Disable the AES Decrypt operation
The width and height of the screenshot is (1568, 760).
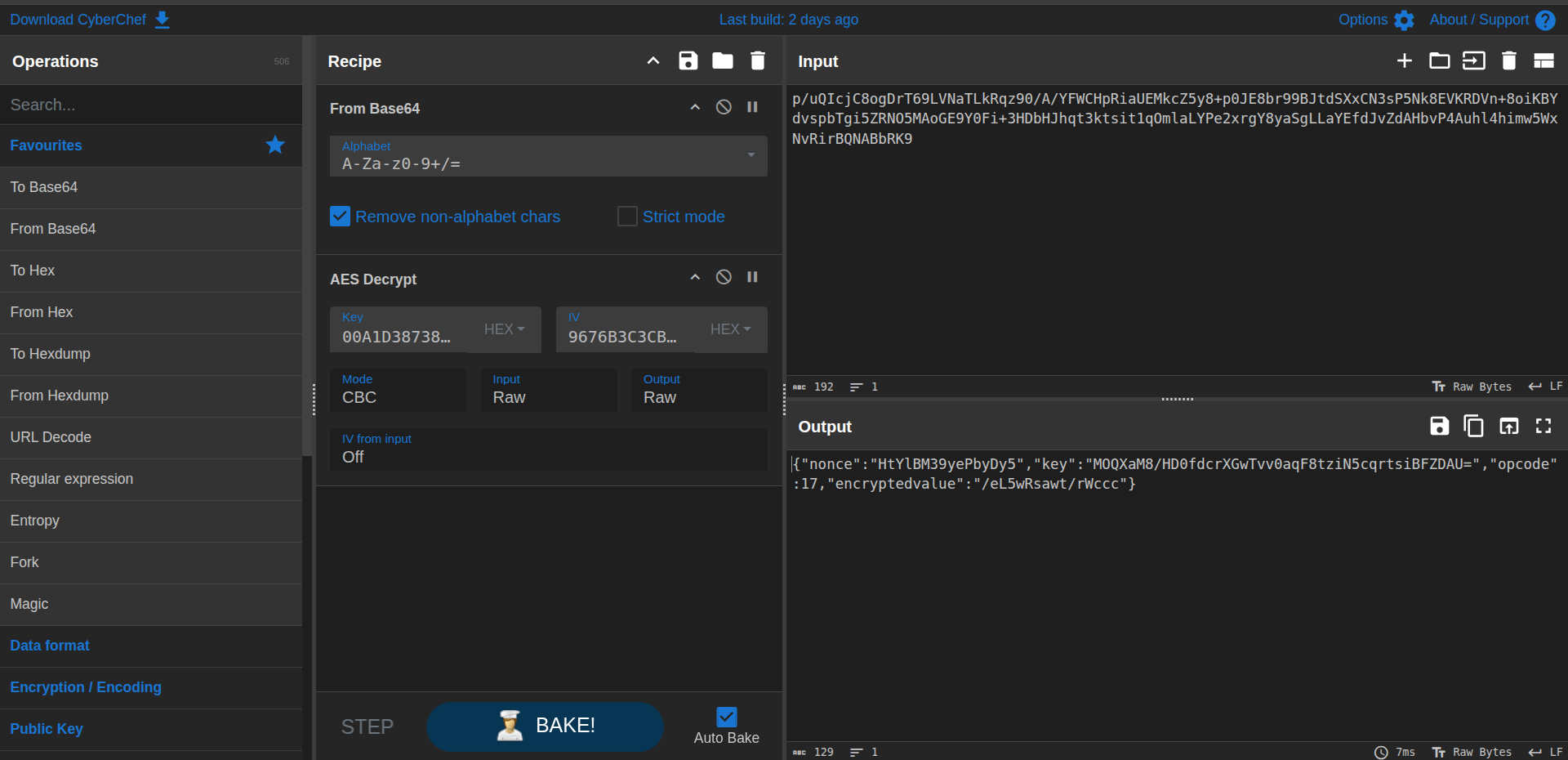pos(724,277)
